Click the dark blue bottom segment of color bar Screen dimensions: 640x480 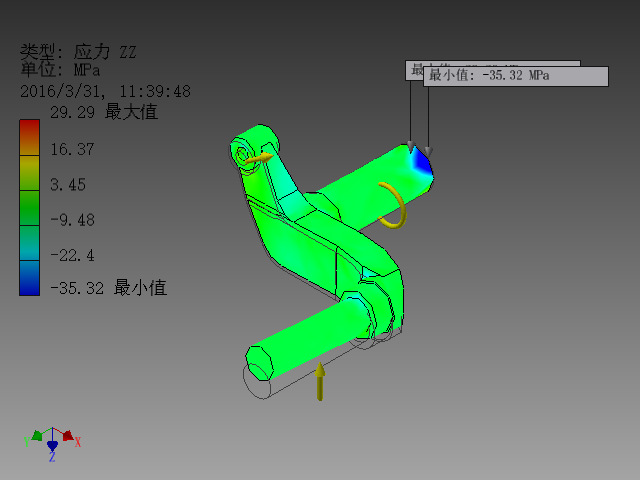tap(29, 278)
